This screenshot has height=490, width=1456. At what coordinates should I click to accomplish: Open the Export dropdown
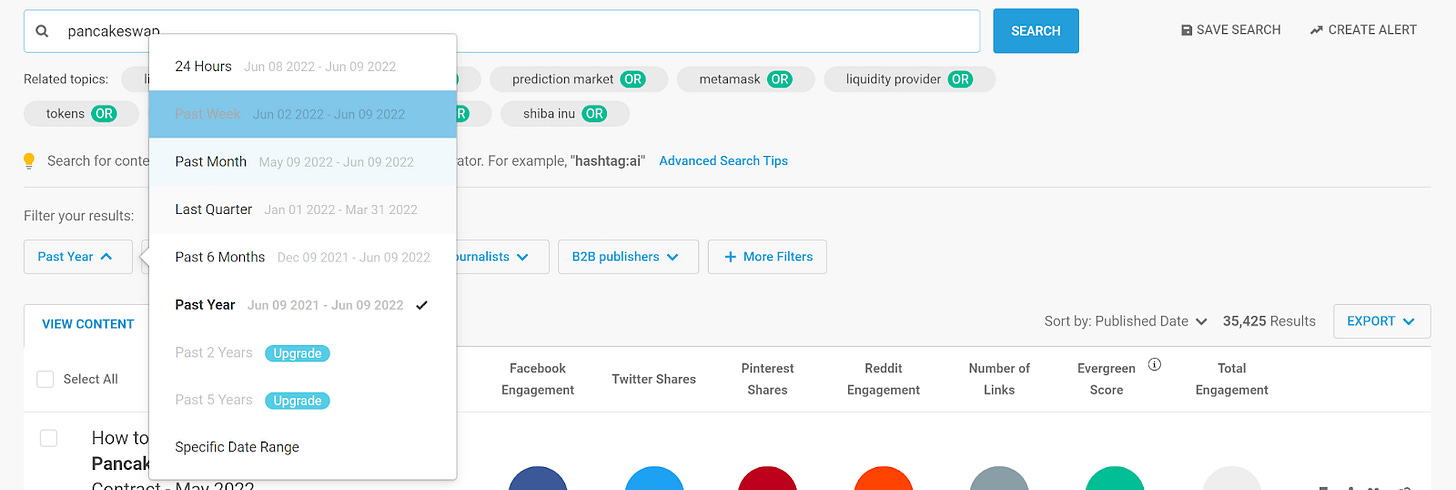(1381, 321)
